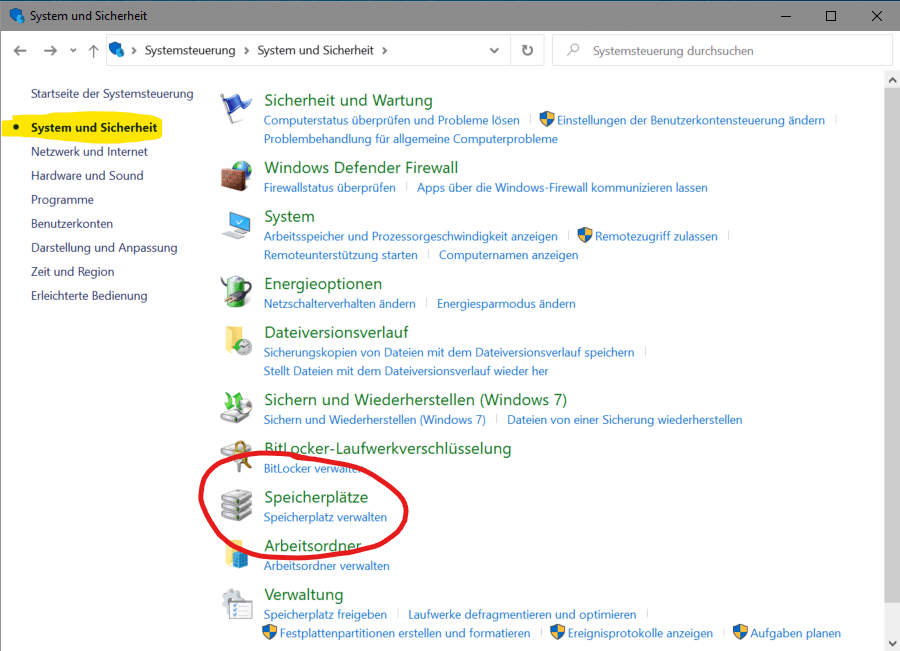This screenshot has height=651, width=900.
Task: Open Verwaltung heading
Action: point(304,595)
